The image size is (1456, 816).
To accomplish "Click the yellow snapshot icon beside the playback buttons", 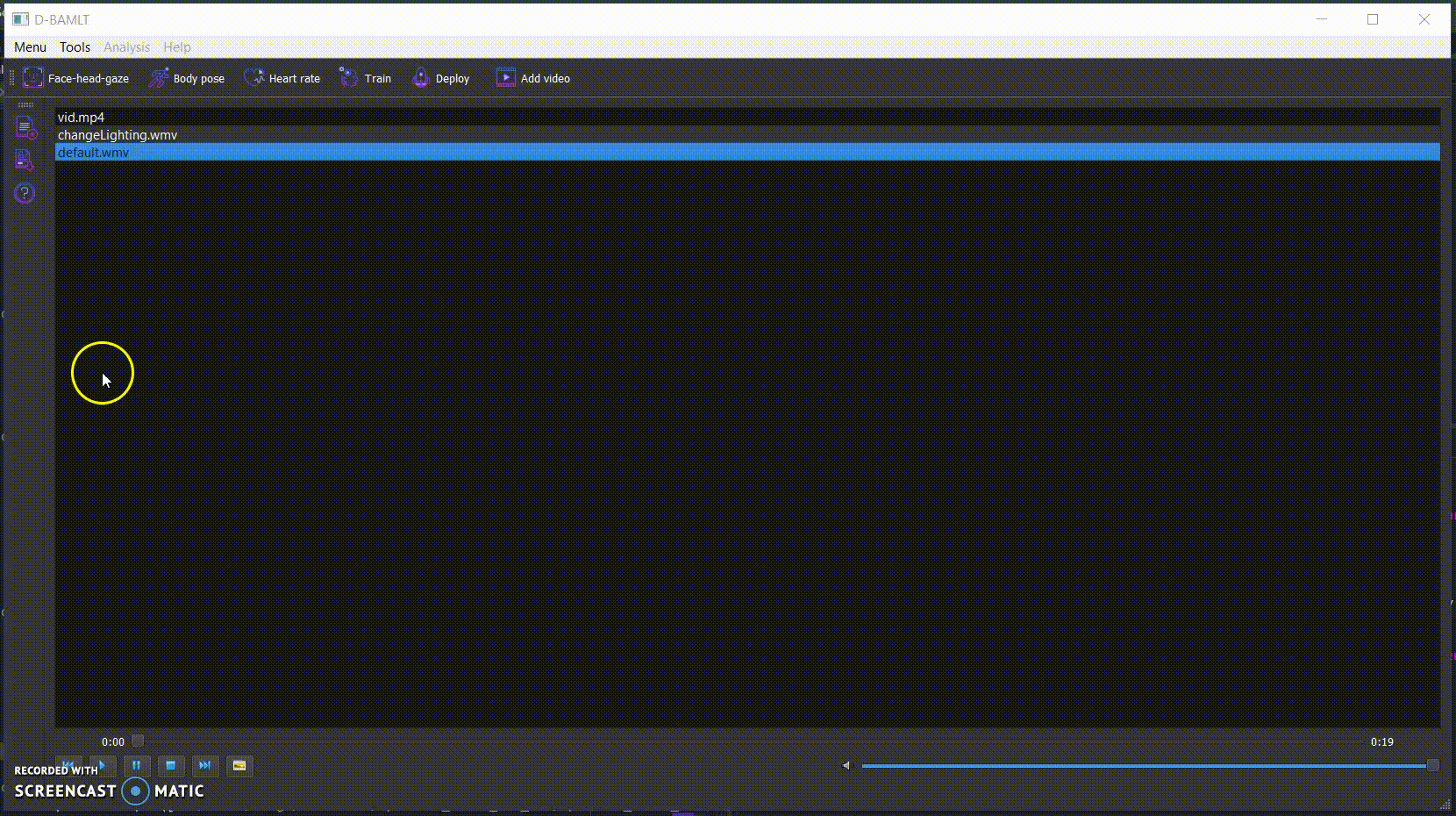I will [239, 766].
